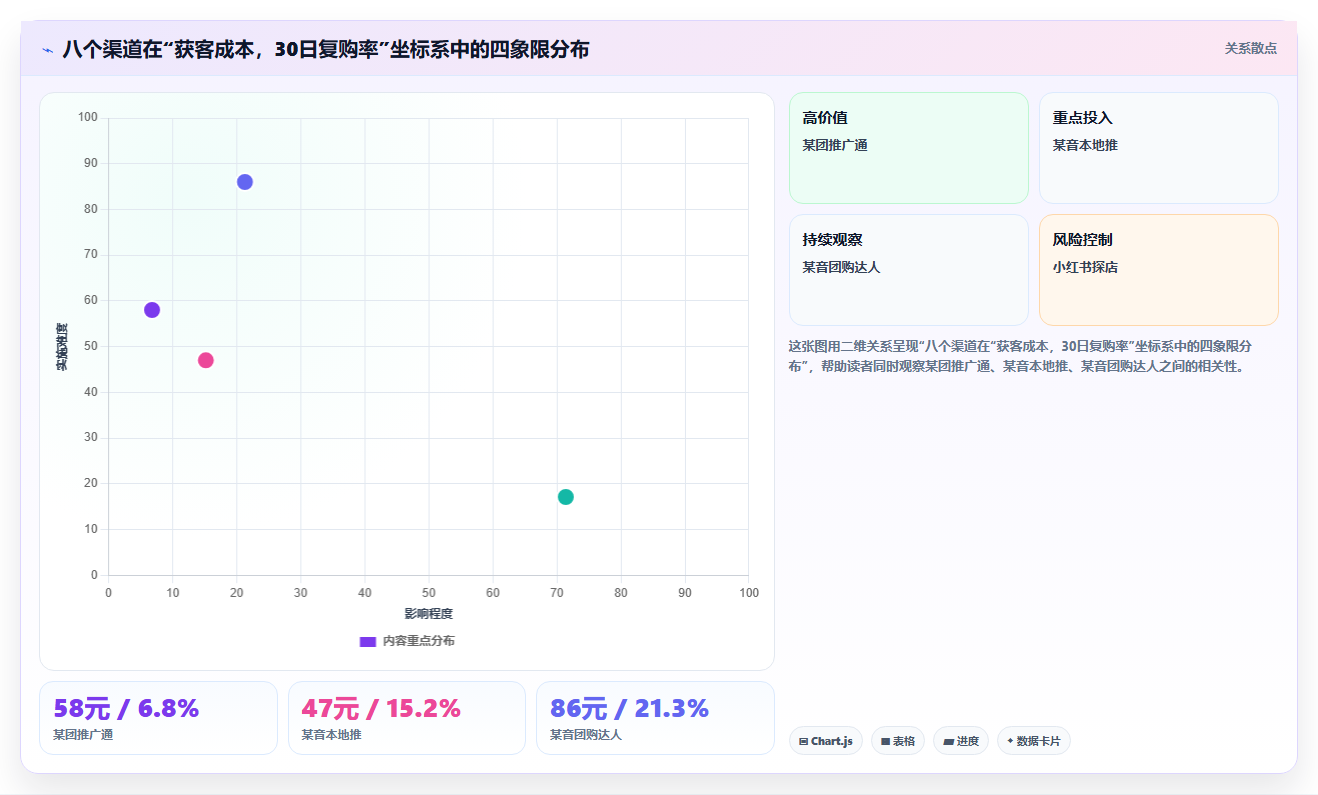Click the chart title text in the header
This screenshot has width=1318, height=795.
coord(326,49)
